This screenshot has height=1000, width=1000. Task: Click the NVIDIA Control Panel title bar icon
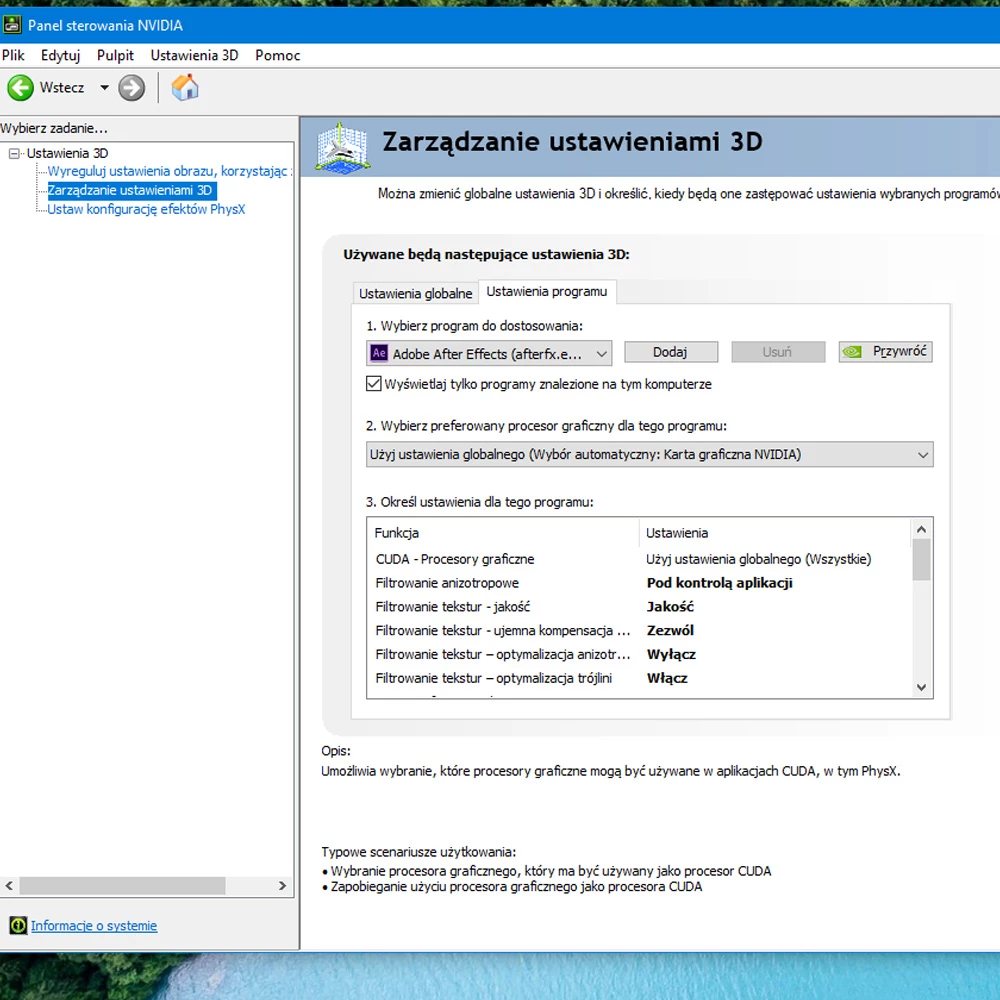pyautogui.click(x=11, y=25)
